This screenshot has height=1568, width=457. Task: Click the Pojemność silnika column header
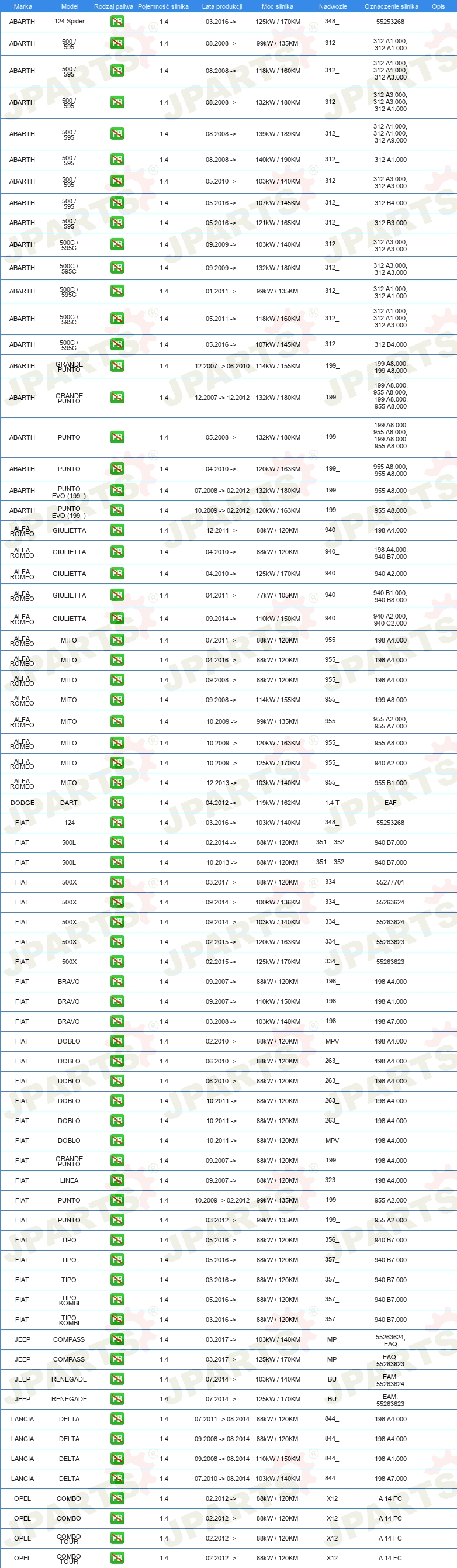pyautogui.click(x=163, y=6)
